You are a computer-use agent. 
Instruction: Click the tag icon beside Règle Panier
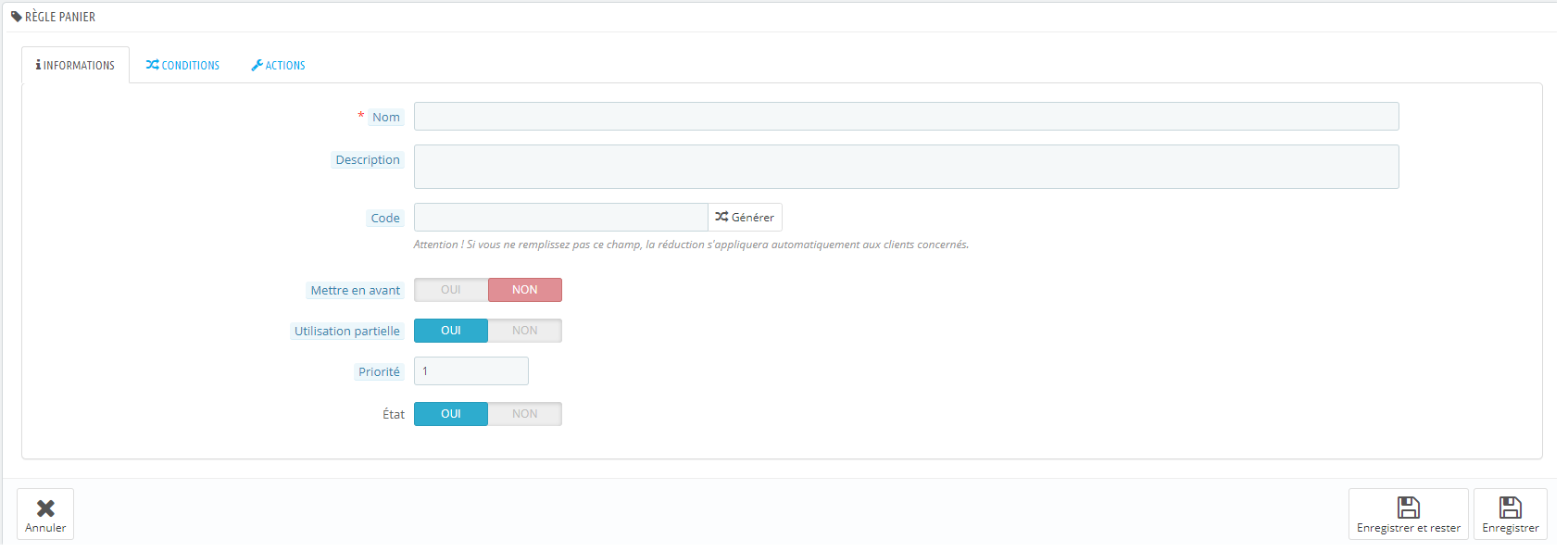17,17
